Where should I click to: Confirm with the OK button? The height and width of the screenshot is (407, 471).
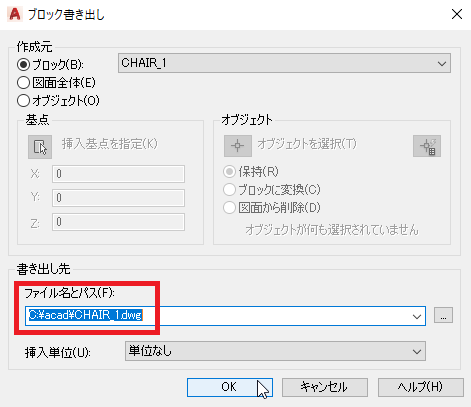pyautogui.click(x=230, y=387)
